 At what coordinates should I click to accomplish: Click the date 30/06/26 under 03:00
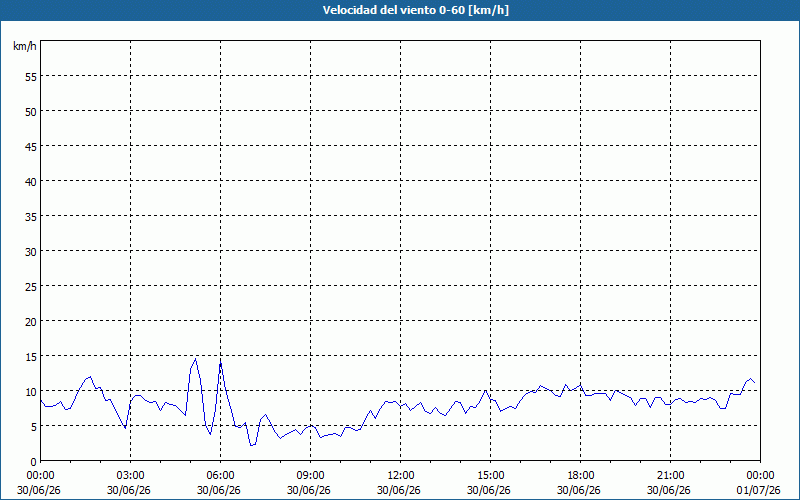[129, 490]
